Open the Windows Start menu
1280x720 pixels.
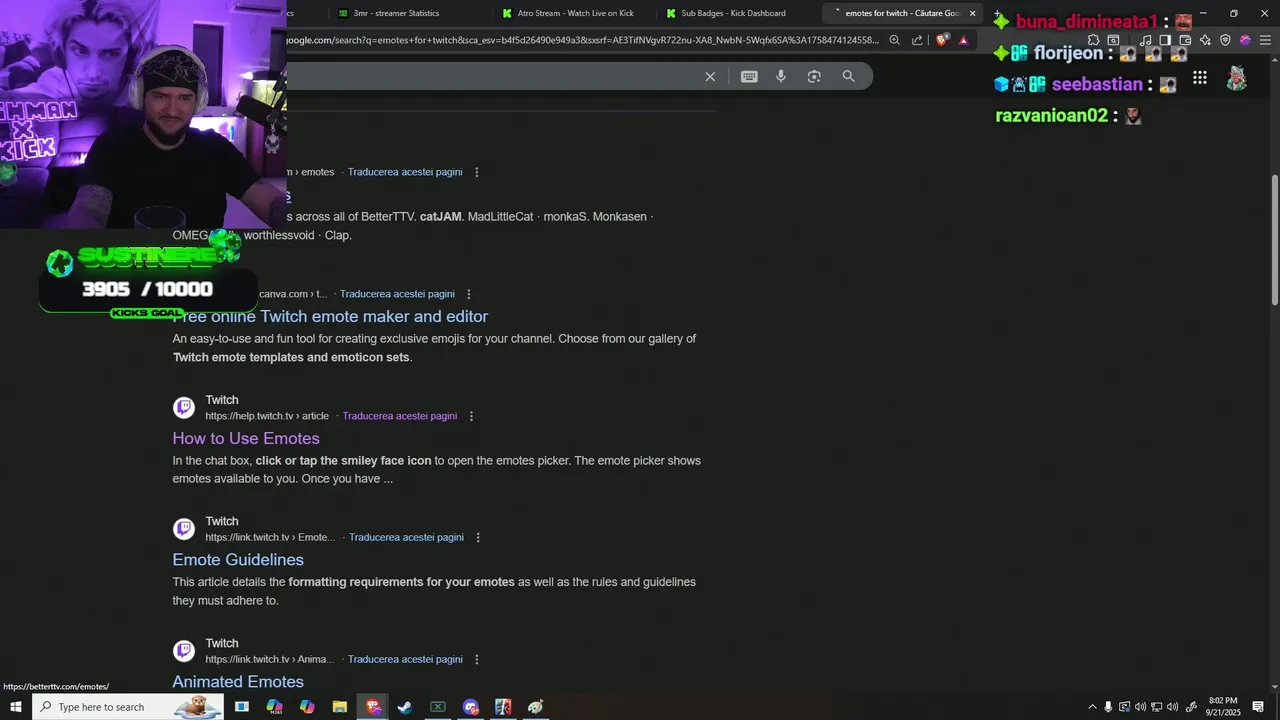(x=15, y=707)
